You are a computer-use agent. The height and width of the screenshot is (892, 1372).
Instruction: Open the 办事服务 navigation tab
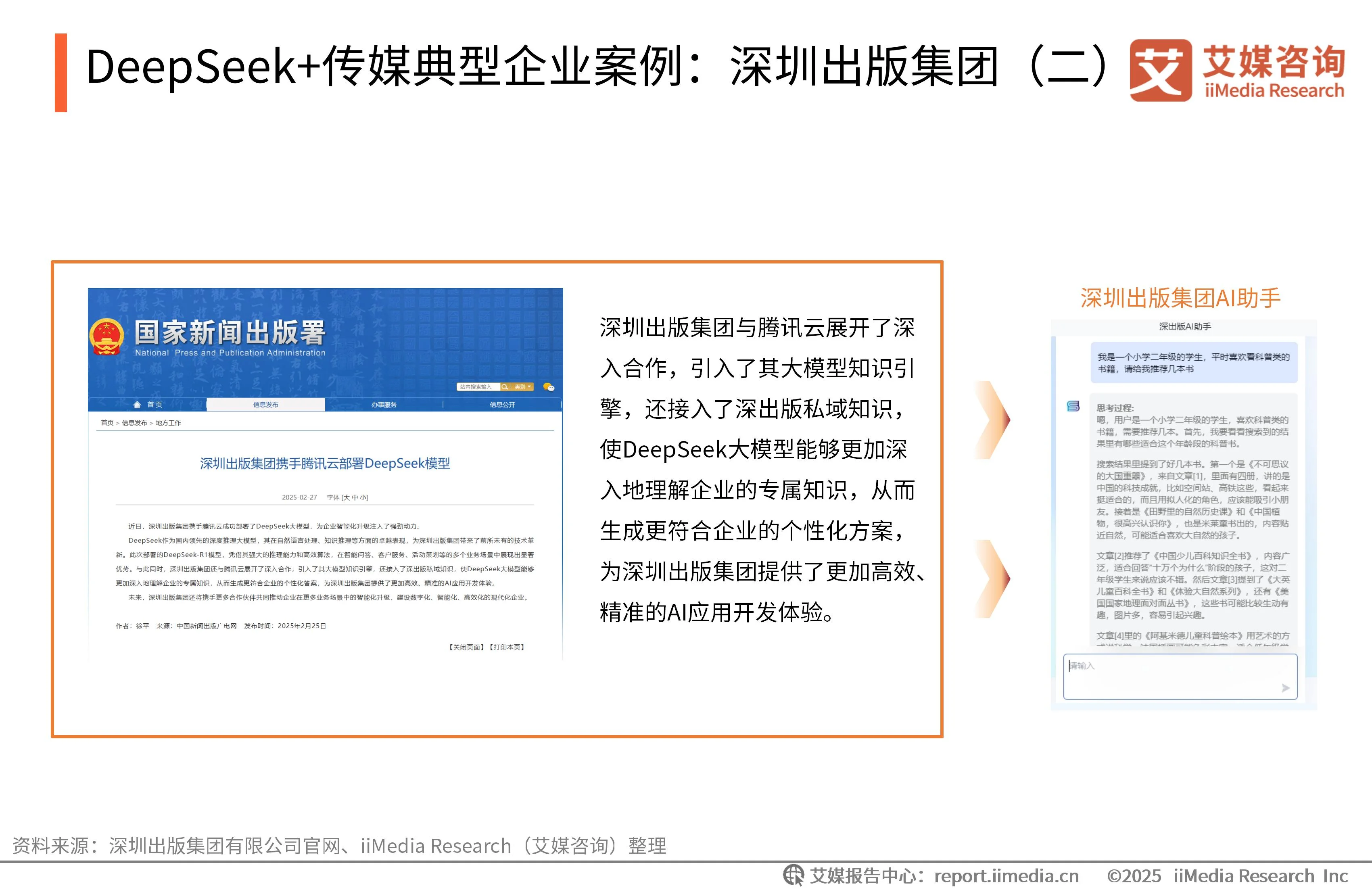coord(384,405)
